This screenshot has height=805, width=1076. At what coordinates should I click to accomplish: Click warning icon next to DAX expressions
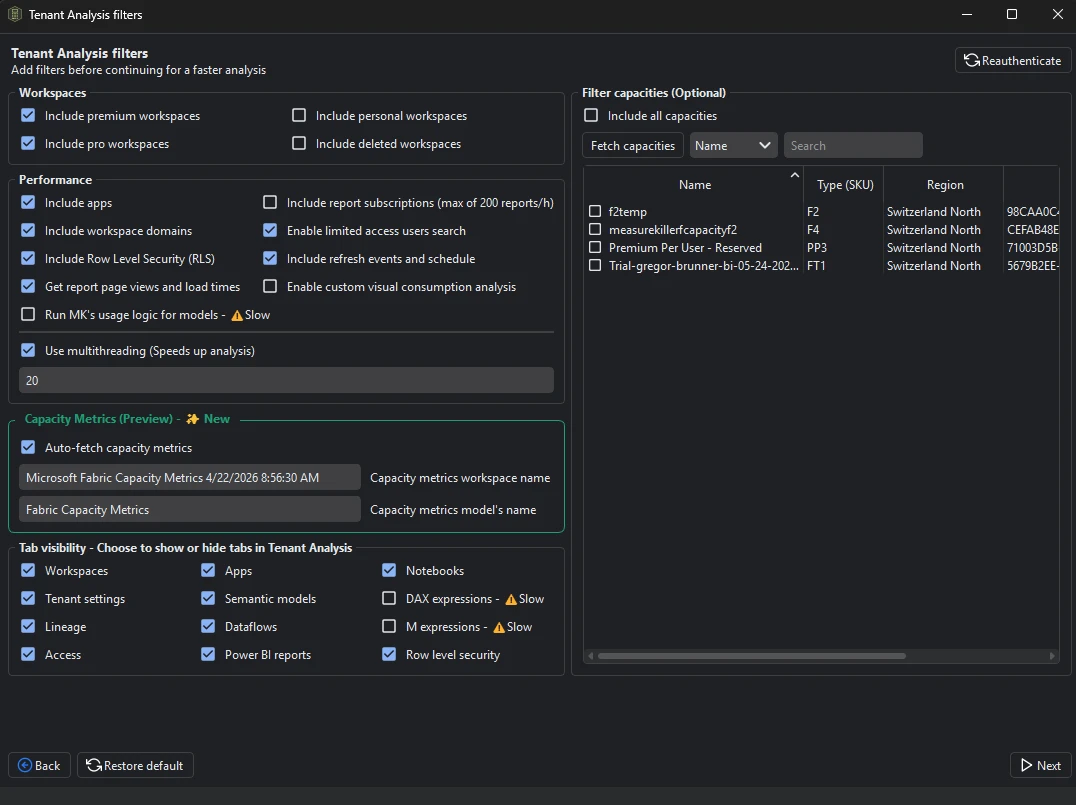511,600
